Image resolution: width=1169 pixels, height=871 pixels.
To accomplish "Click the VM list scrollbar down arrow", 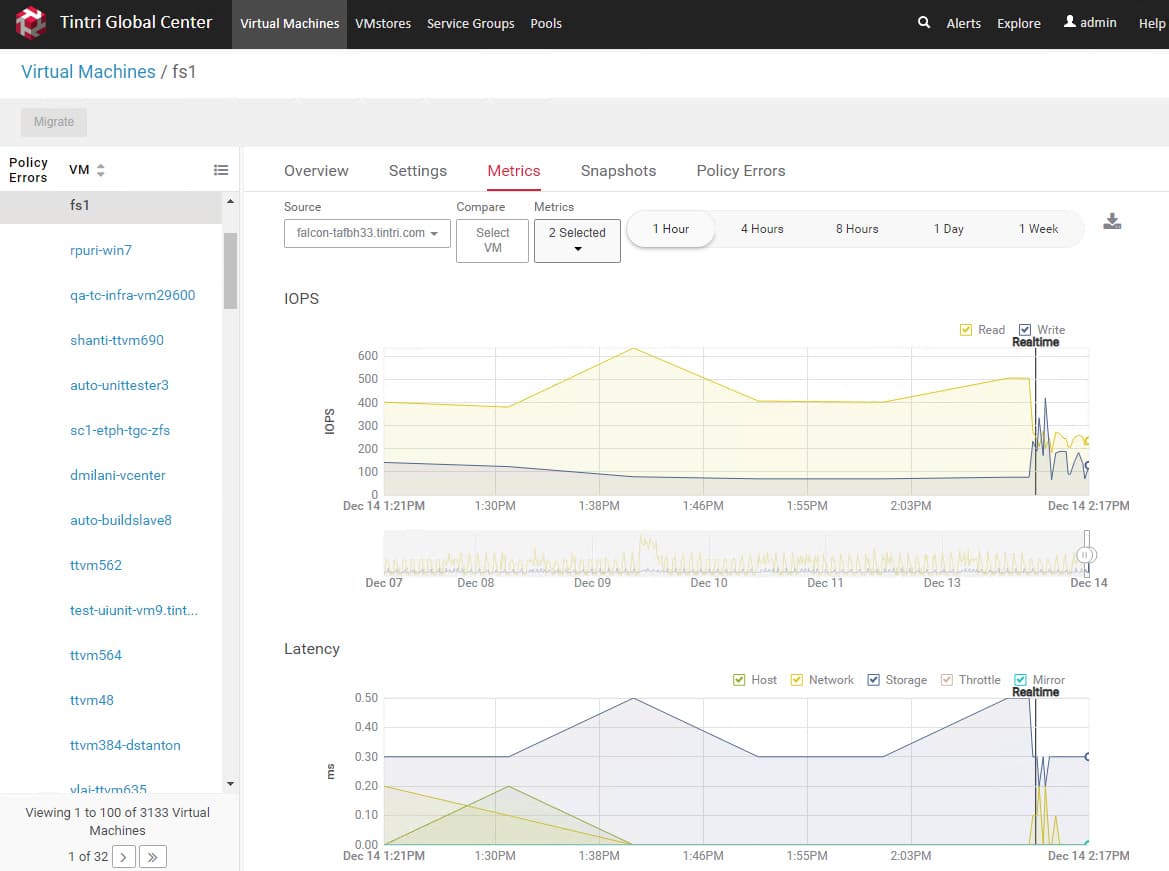I will point(230,784).
